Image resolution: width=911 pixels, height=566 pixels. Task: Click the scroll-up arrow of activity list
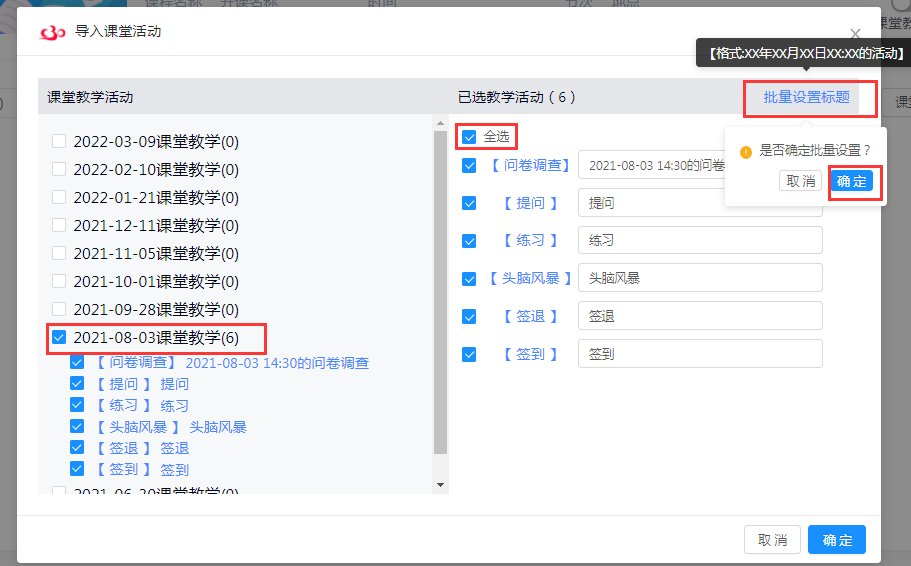point(440,122)
